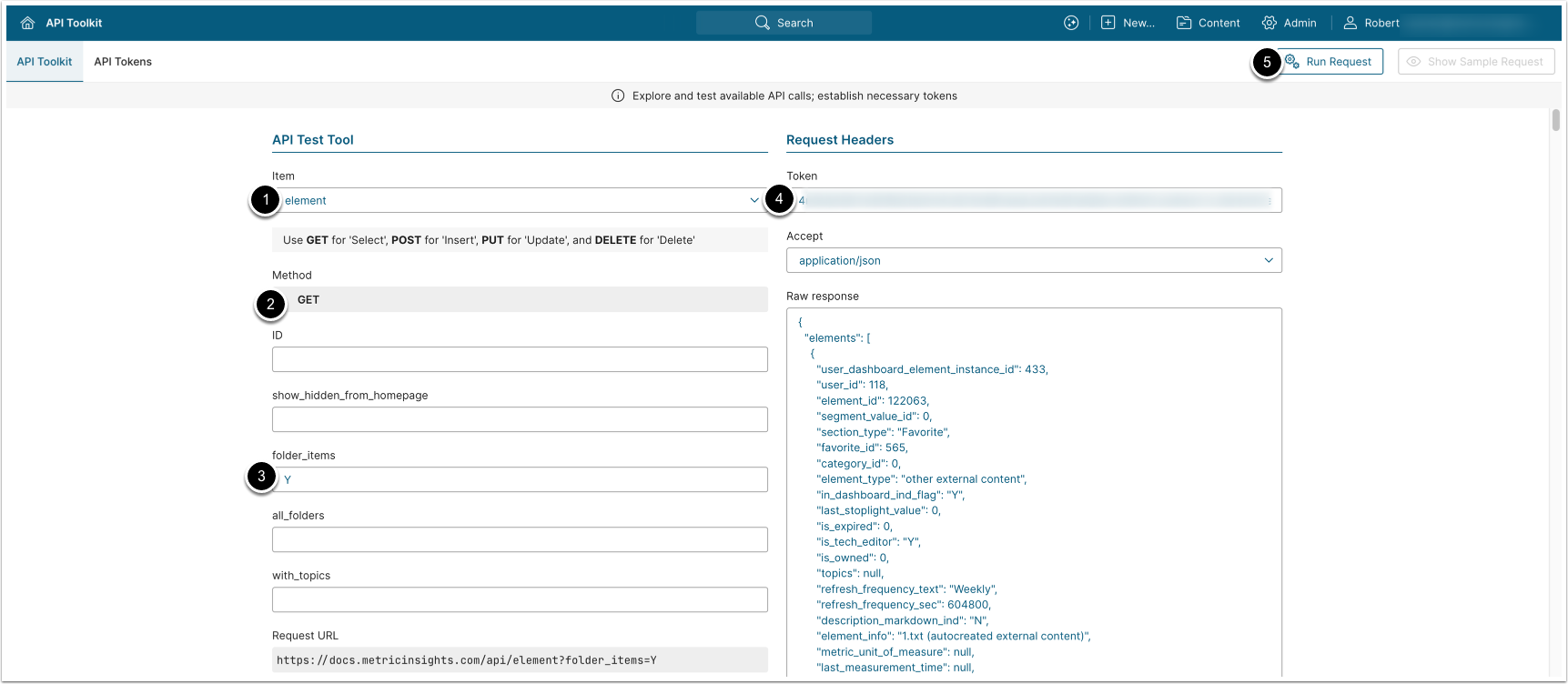Image resolution: width=1568 pixels, height=684 pixels.
Task: Click the info icon beside Explore text
Action: pos(618,96)
